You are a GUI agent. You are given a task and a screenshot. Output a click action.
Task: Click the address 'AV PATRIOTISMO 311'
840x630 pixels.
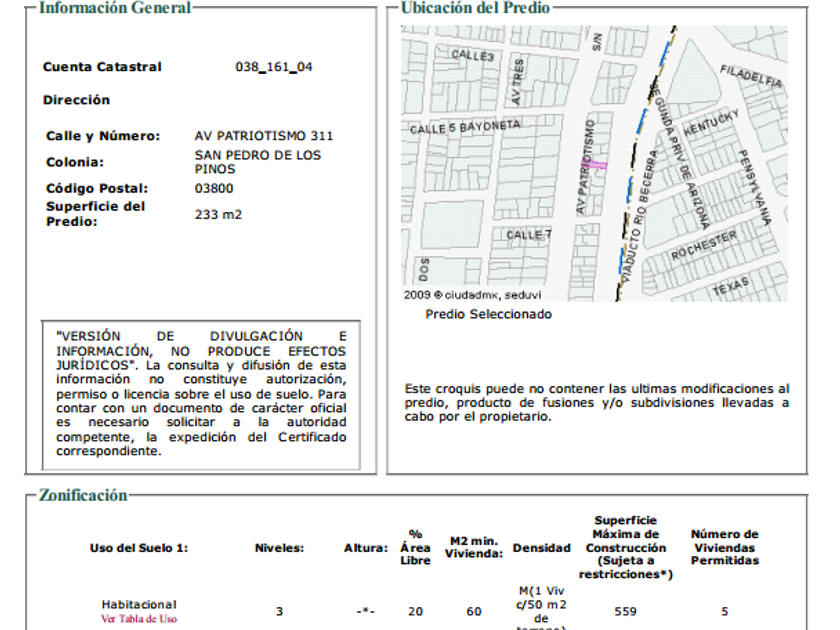coord(264,136)
